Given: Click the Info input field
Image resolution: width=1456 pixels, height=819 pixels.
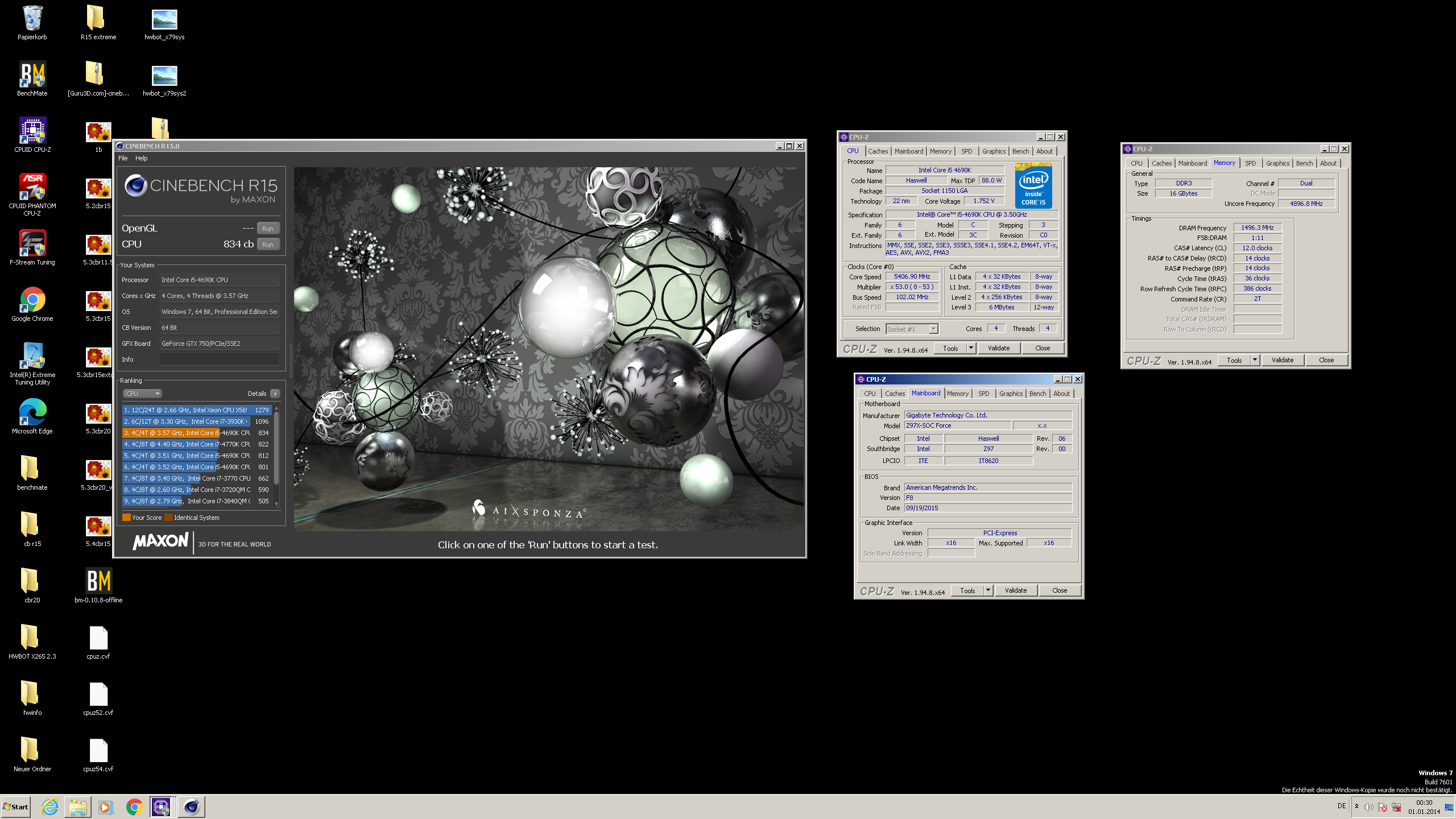Looking at the screenshot, I should pos(219,359).
